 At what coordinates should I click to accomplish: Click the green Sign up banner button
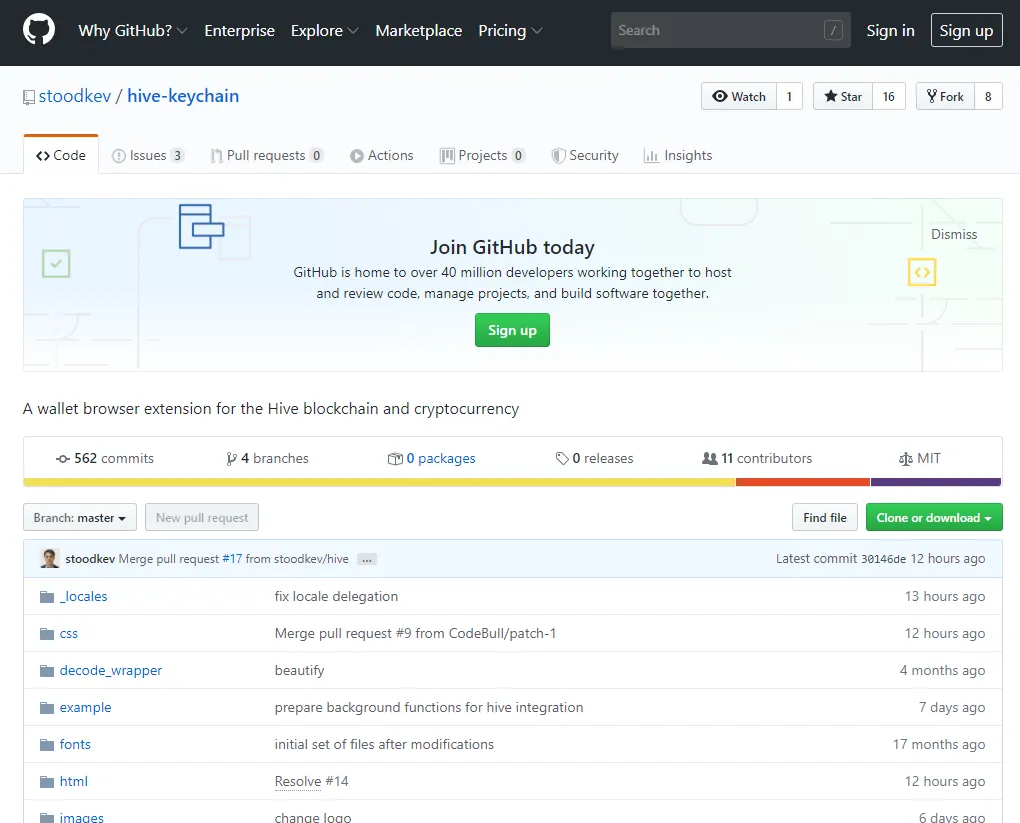[512, 330]
